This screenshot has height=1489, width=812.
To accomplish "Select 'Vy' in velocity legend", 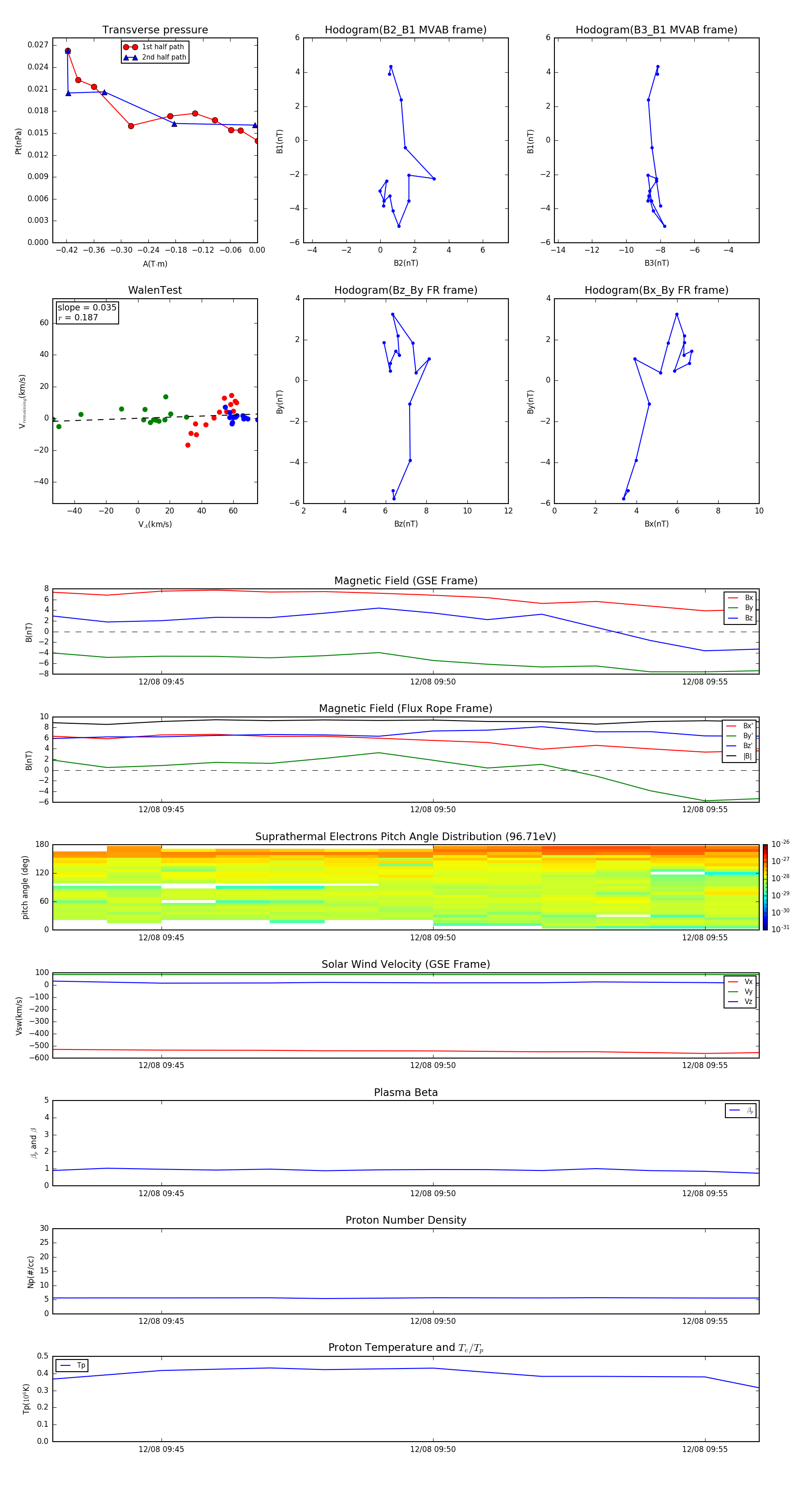I will click(740, 991).
